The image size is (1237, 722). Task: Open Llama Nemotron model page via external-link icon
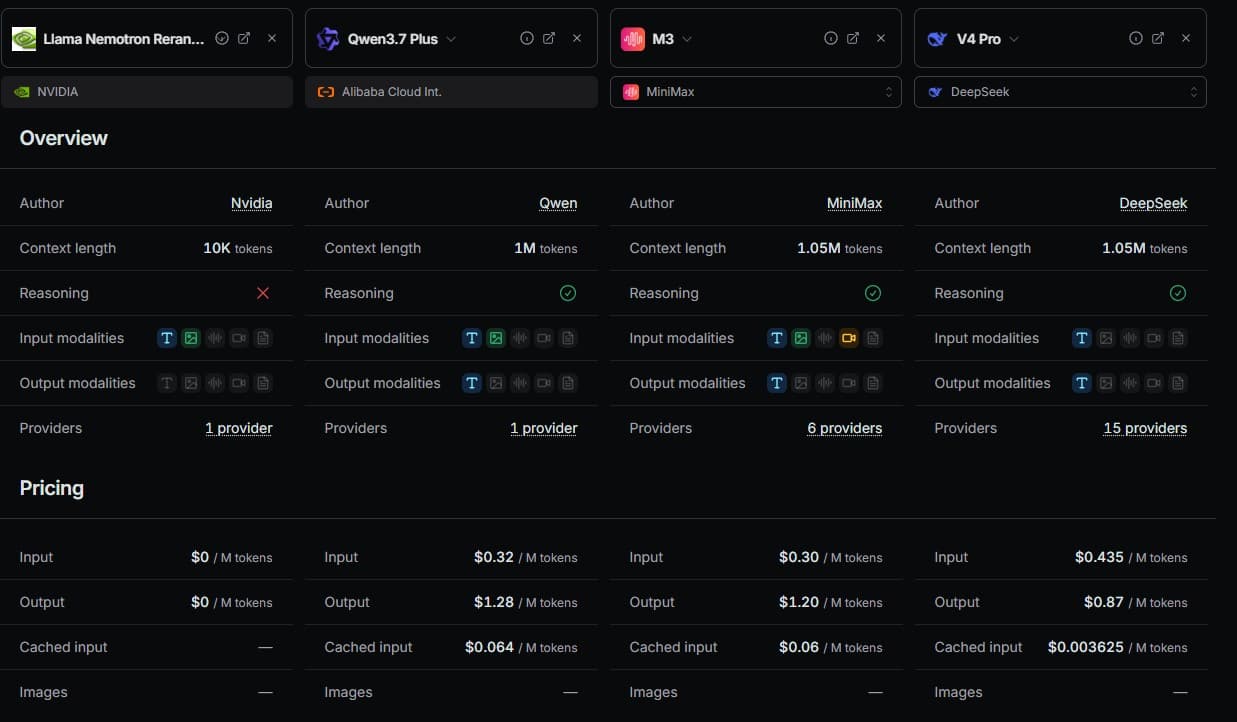point(244,38)
